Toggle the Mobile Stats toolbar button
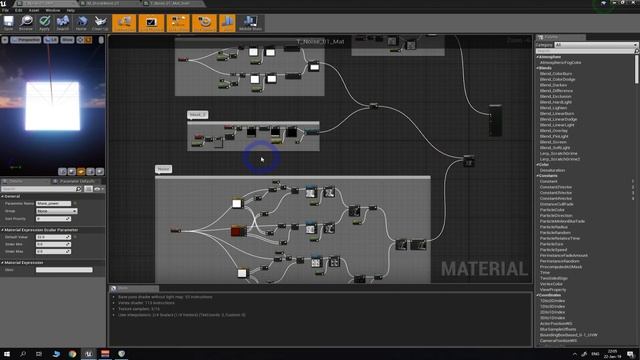 click(250, 23)
